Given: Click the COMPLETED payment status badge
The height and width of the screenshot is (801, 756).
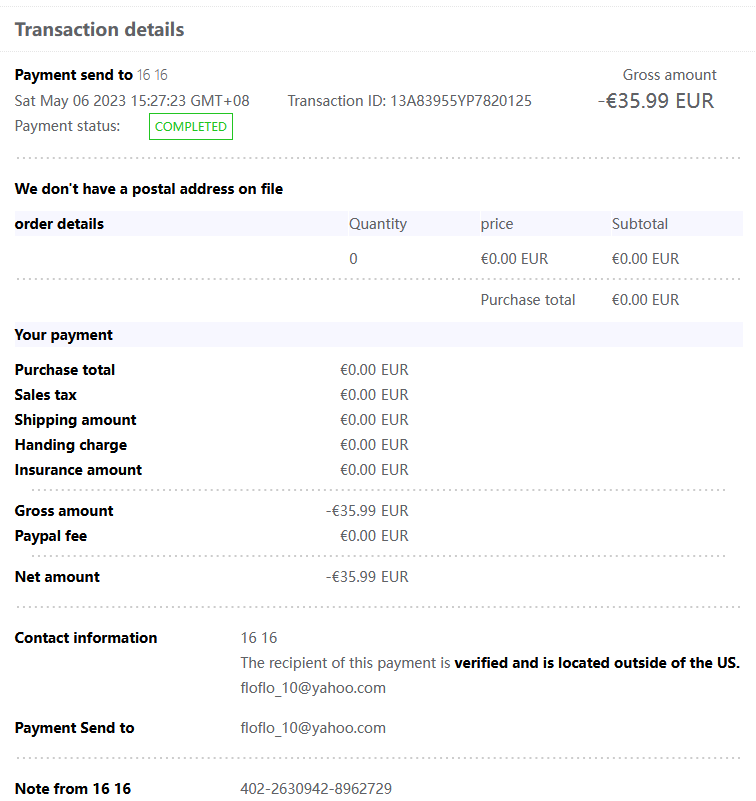Looking at the screenshot, I should pos(191,127).
